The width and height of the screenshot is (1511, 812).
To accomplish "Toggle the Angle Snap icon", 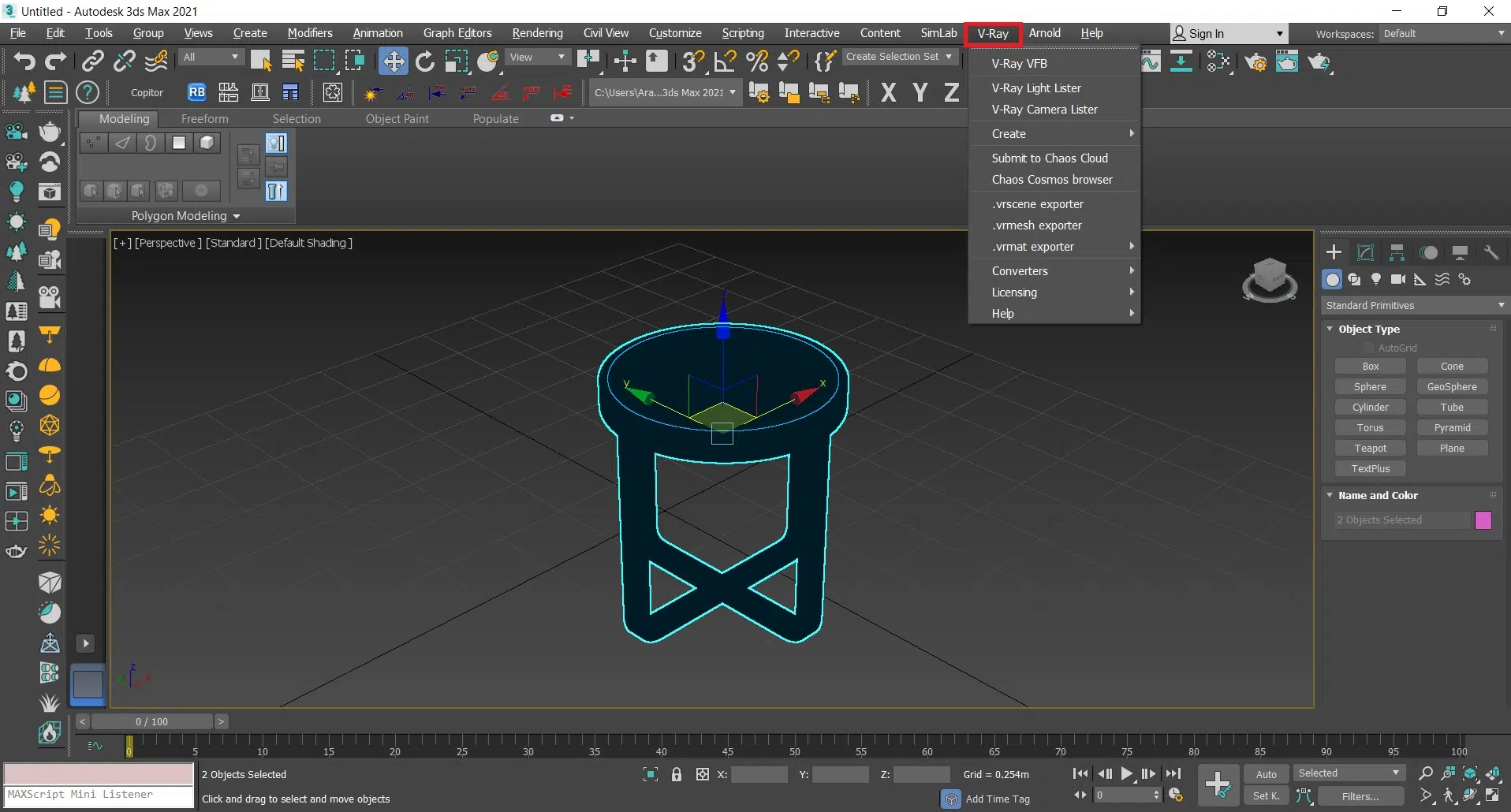I will (x=725, y=61).
